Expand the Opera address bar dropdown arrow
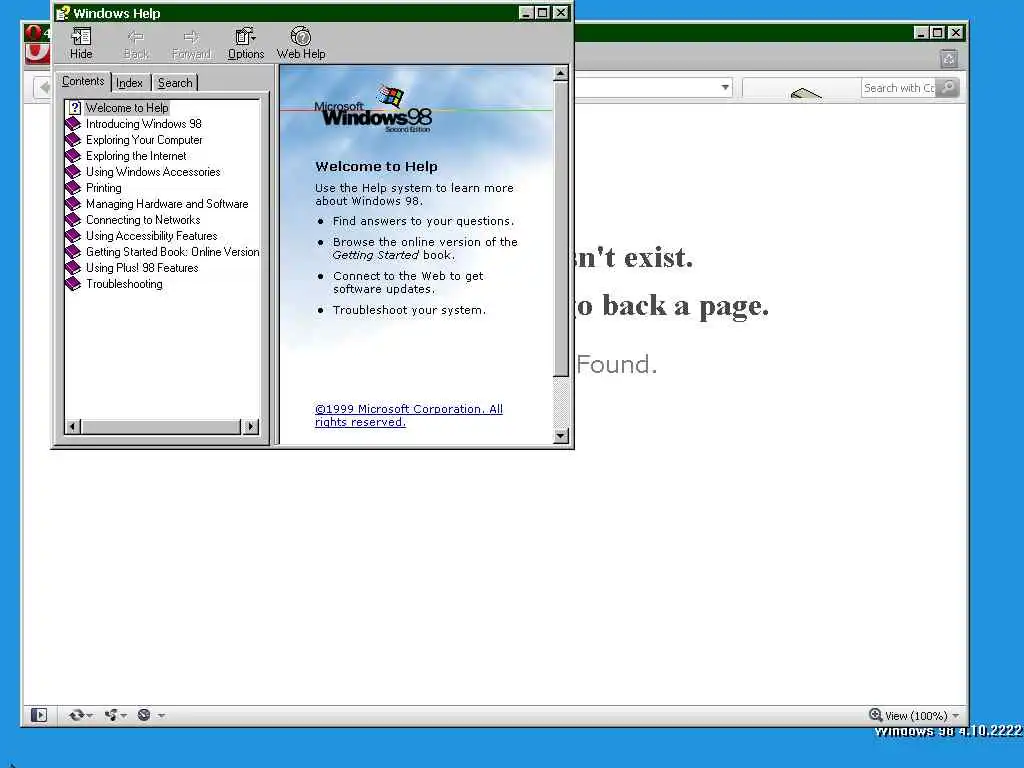Screen dimensions: 1024x768 [x=724, y=88]
